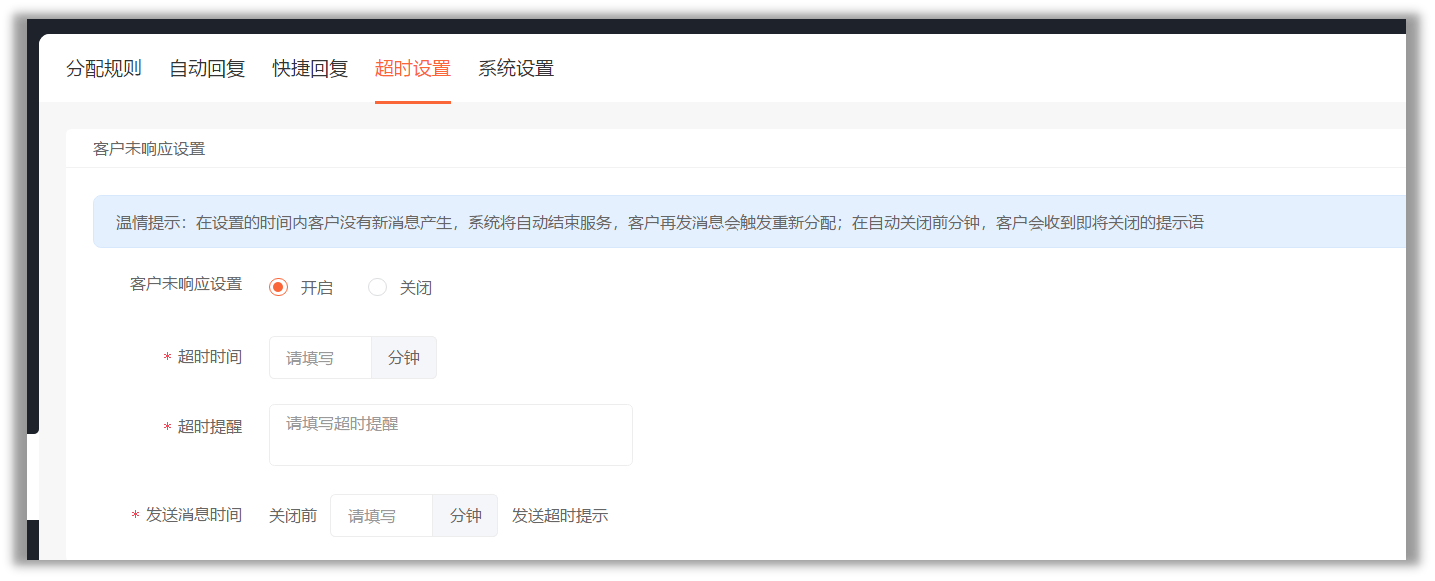
Task: Open the 自动回复 tab
Action: pyautogui.click(x=207, y=69)
